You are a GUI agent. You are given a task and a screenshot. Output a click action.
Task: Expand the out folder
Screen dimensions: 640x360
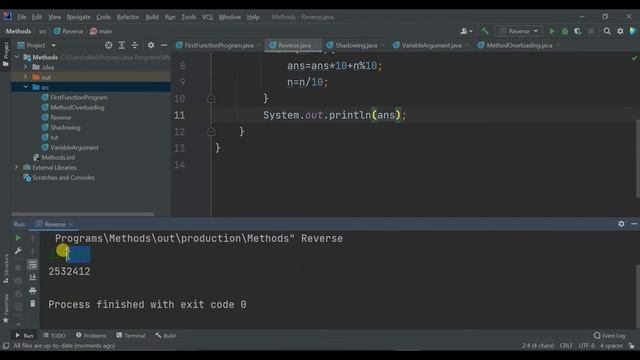[26, 77]
